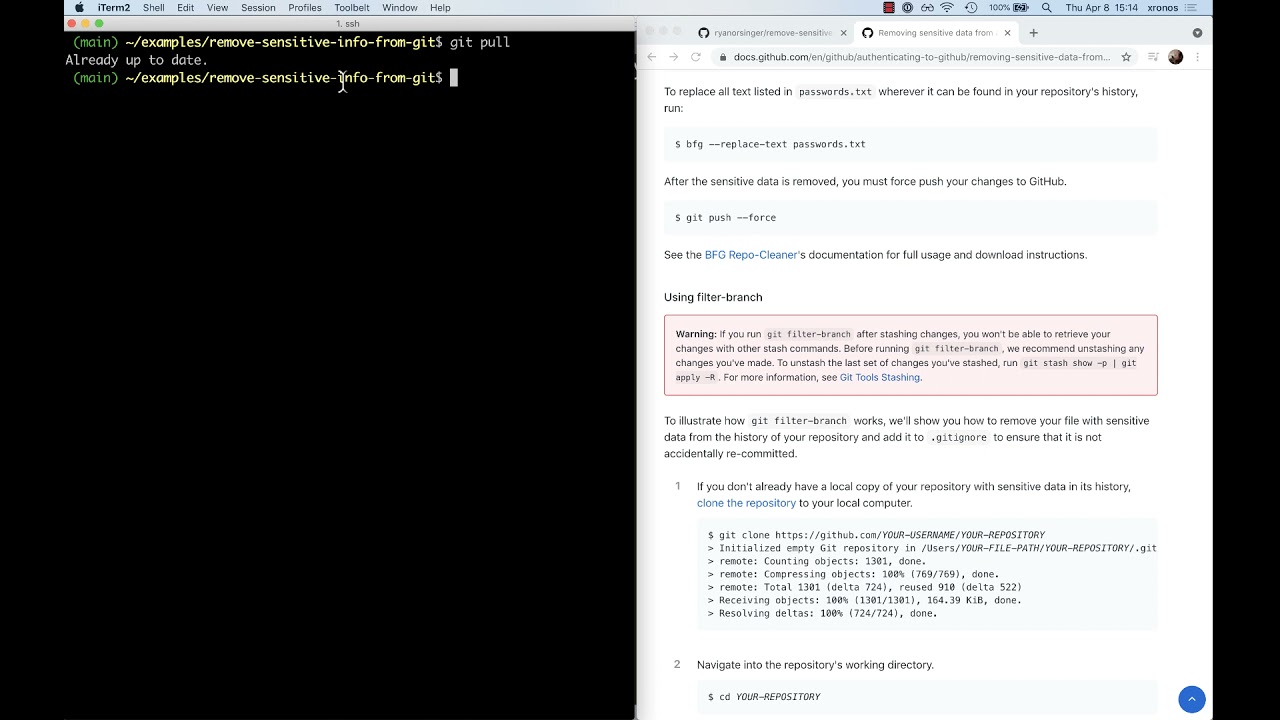The image size is (1280, 720).
Task: Follow the clone the repository link
Action: click(746, 503)
